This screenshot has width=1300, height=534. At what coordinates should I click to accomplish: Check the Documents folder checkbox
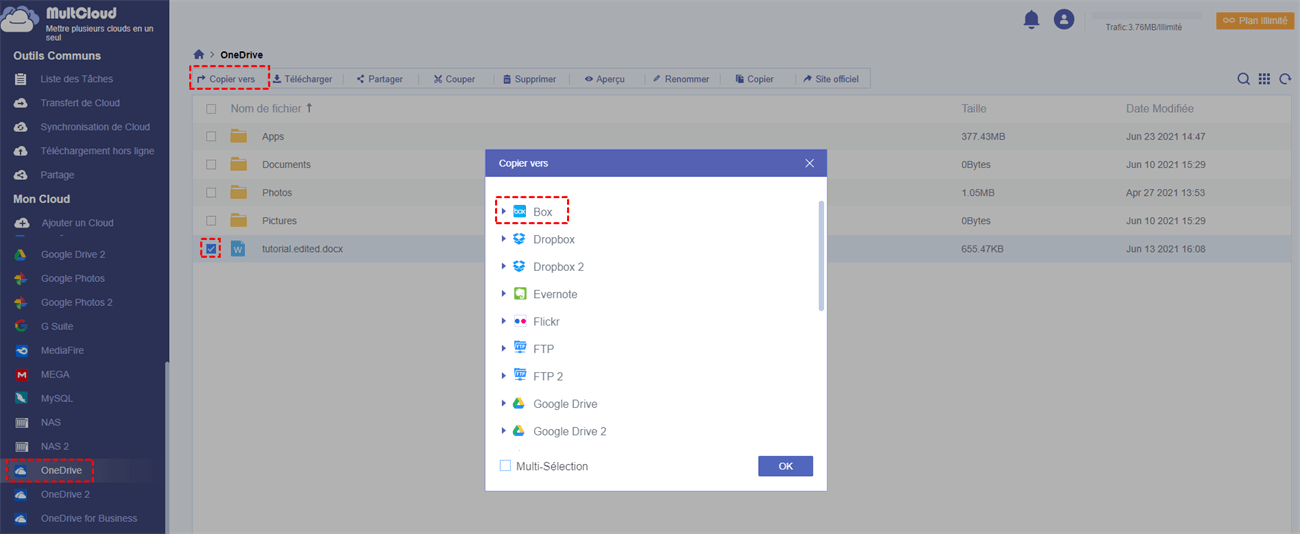tap(211, 164)
